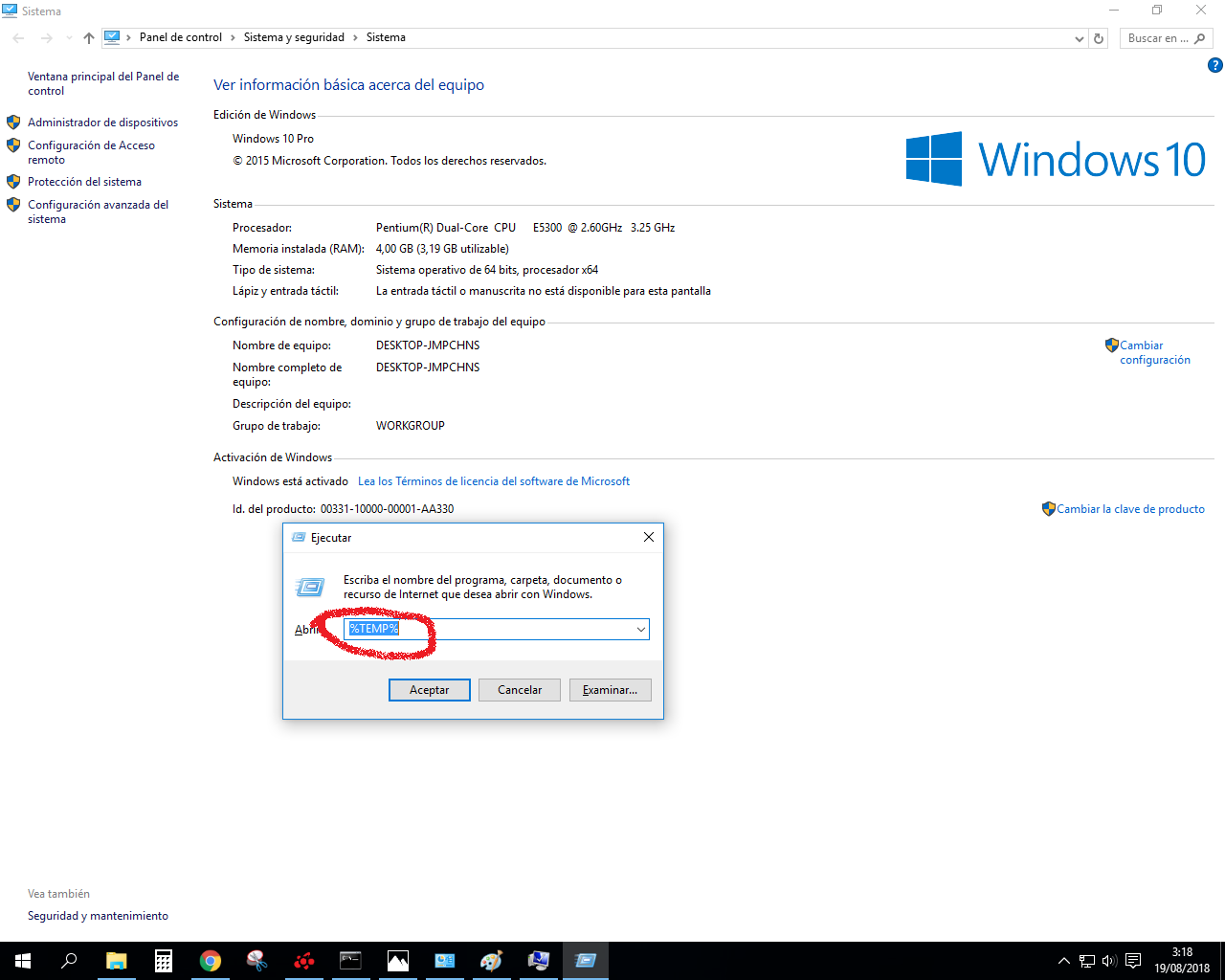Viewport: 1225px width, 980px height.
Task: Click the Back arrow in the navigation bar
Action: coord(19,38)
